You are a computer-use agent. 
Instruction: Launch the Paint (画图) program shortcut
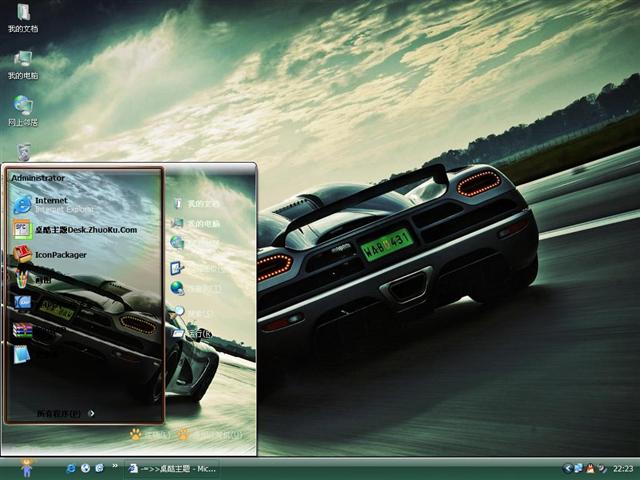point(23,280)
